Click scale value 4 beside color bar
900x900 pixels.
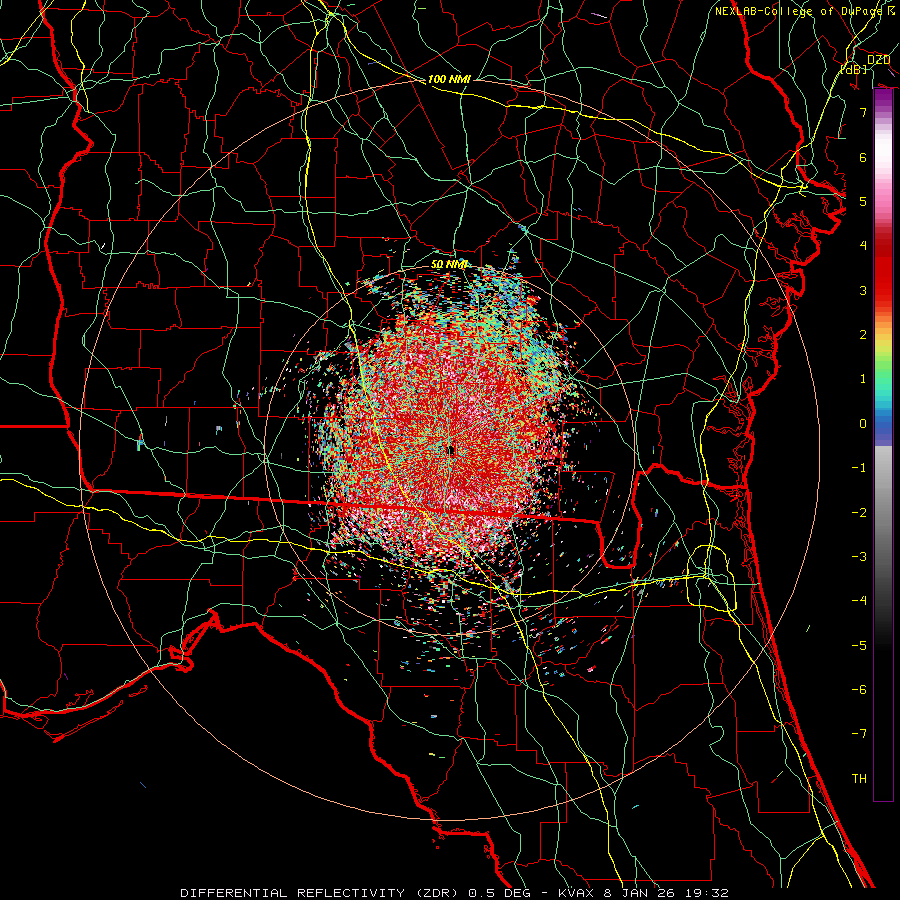pos(863,246)
